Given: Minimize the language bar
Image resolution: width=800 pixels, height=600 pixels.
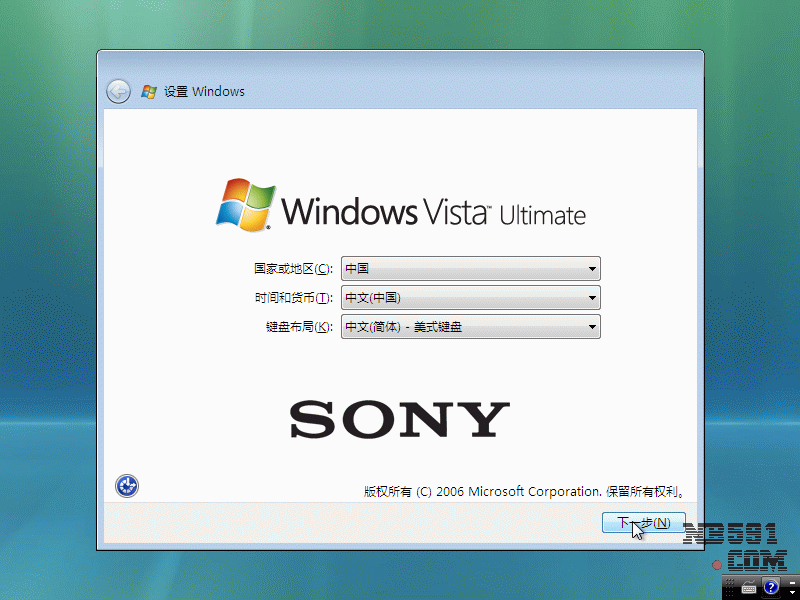Looking at the screenshot, I should (792, 583).
